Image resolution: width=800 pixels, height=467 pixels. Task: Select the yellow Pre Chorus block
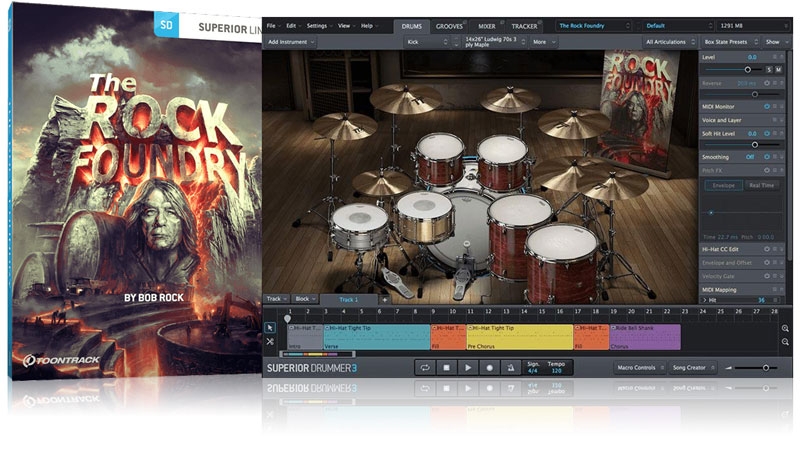[520, 337]
